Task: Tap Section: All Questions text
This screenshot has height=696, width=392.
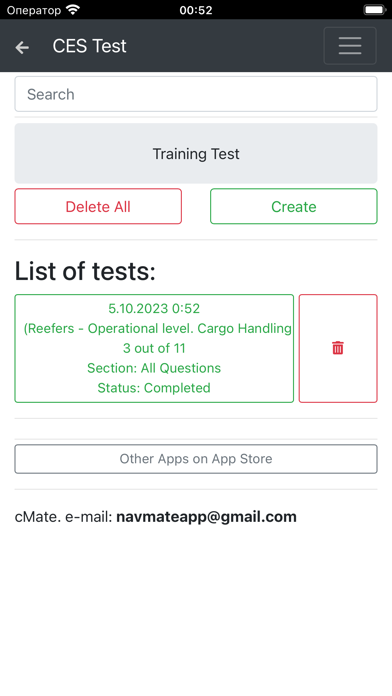Action: coord(154,368)
